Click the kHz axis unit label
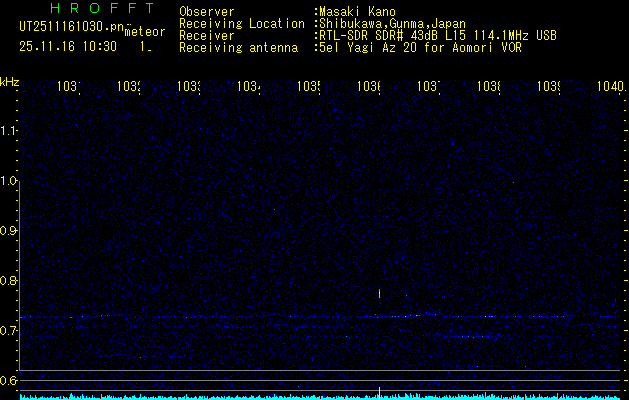The height and width of the screenshot is (400, 629). point(10,81)
